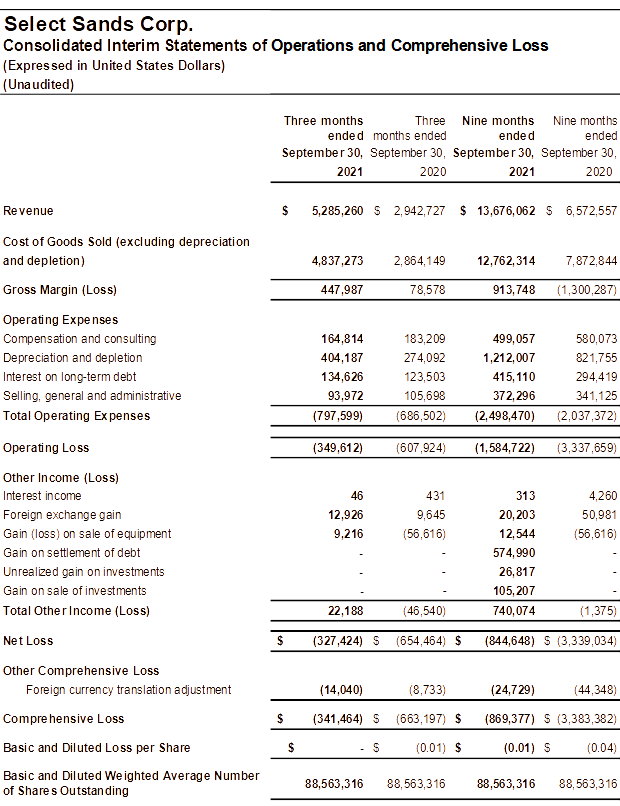Click net loss value (3,339,034)

[587, 641]
